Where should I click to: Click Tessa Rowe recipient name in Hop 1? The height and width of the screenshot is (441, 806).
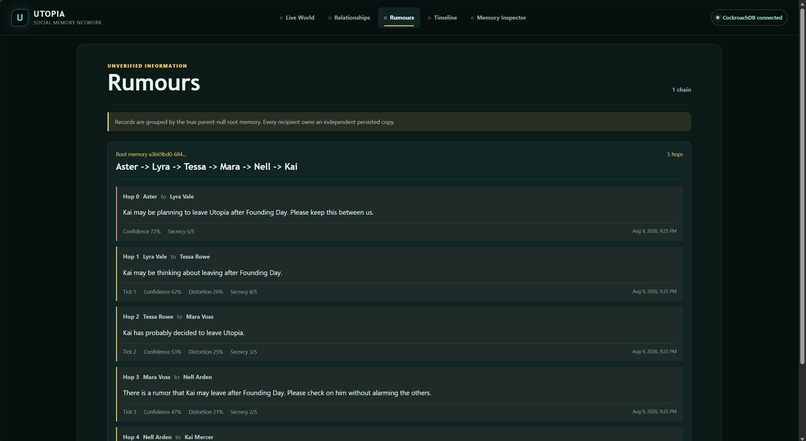[195, 256]
